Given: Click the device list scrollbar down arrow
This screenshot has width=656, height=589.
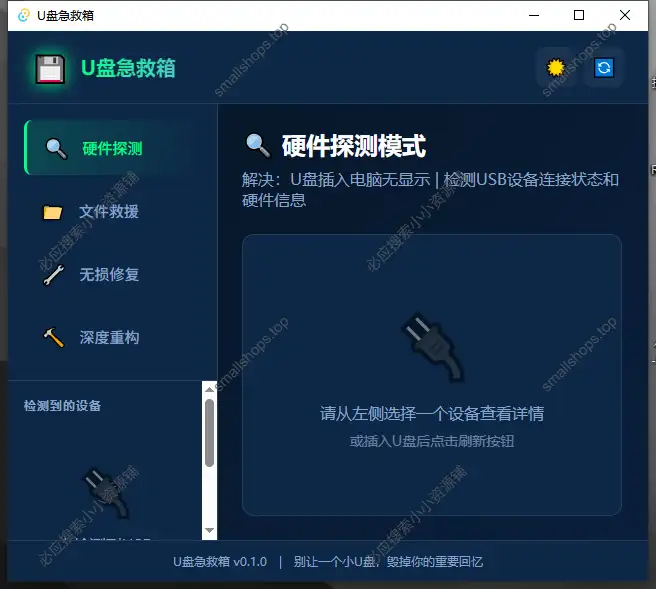Looking at the screenshot, I should coord(210,530).
